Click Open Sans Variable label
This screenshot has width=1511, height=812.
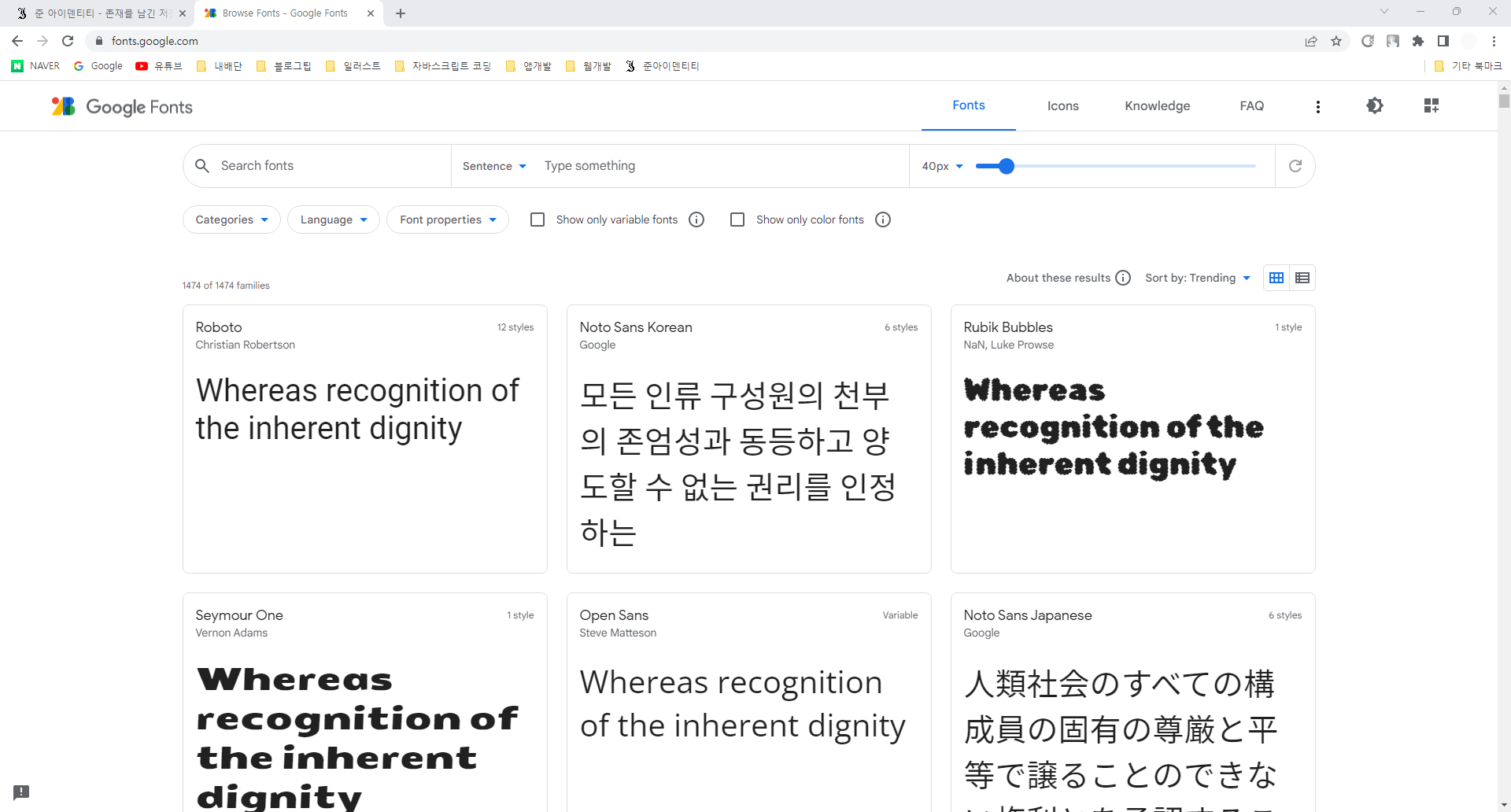click(900, 615)
